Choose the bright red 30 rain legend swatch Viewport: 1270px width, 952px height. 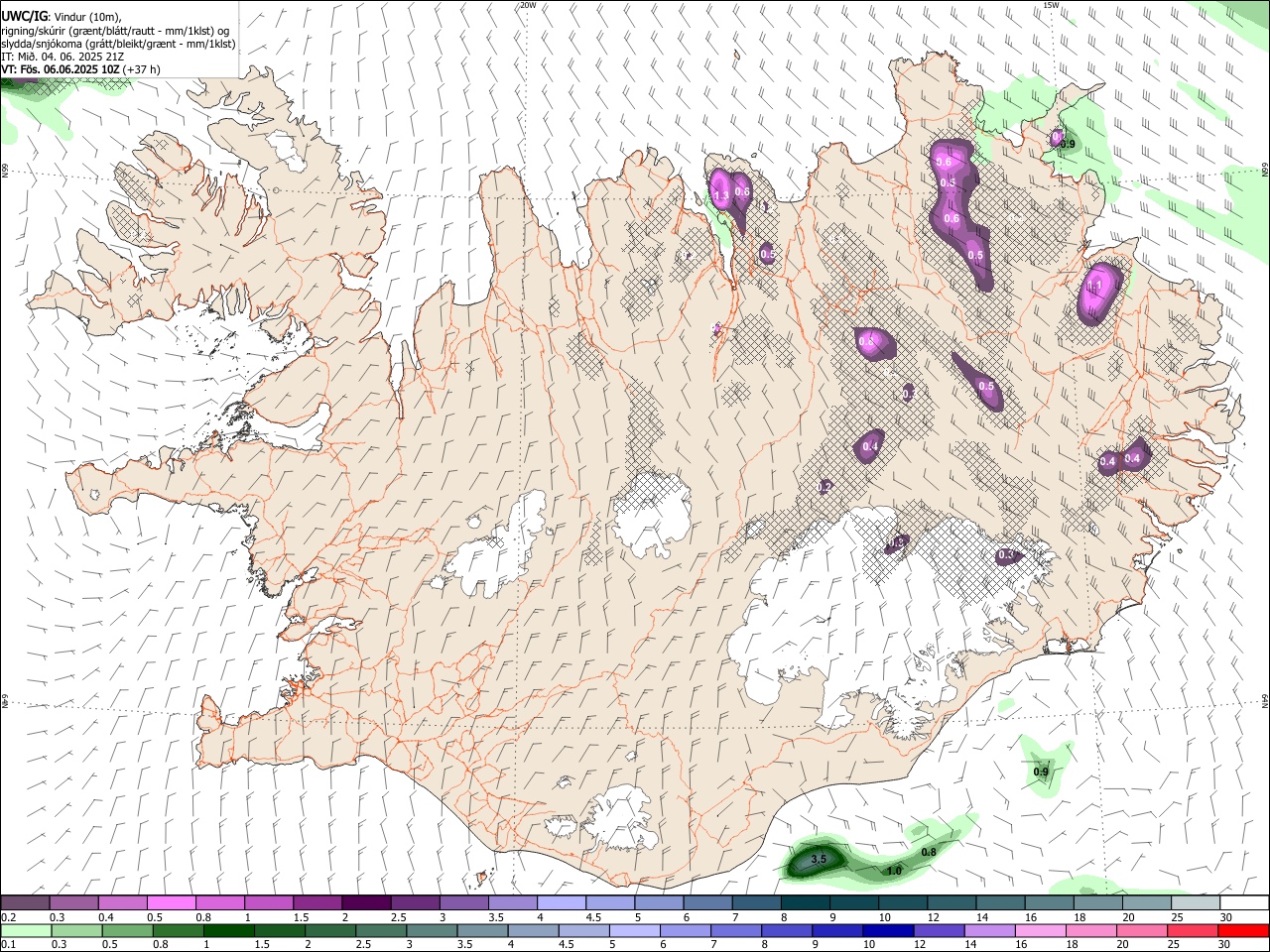(1243, 931)
